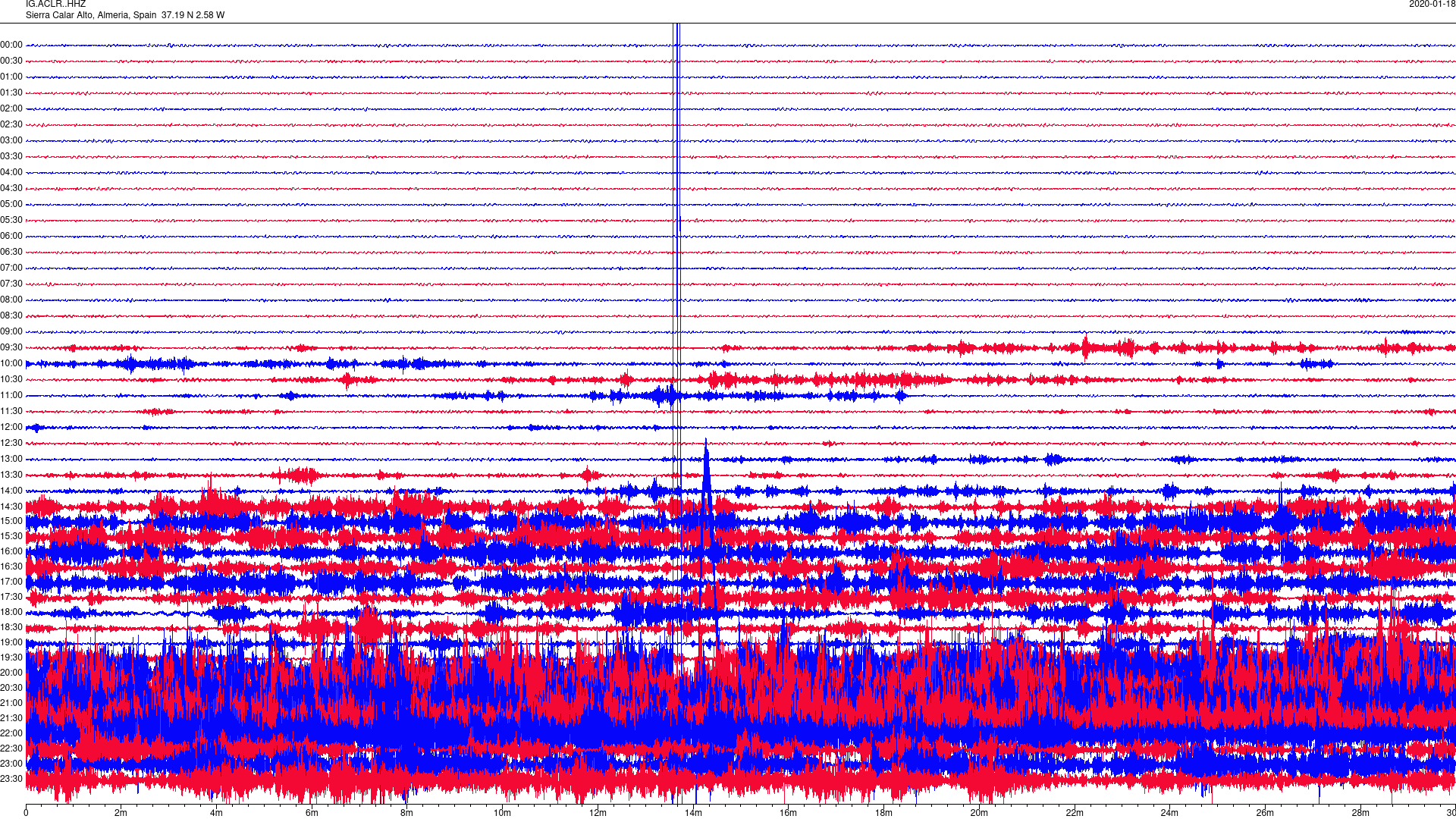Select the 23:00 trace time label
This screenshot has width=1456, height=819.
[x=11, y=764]
